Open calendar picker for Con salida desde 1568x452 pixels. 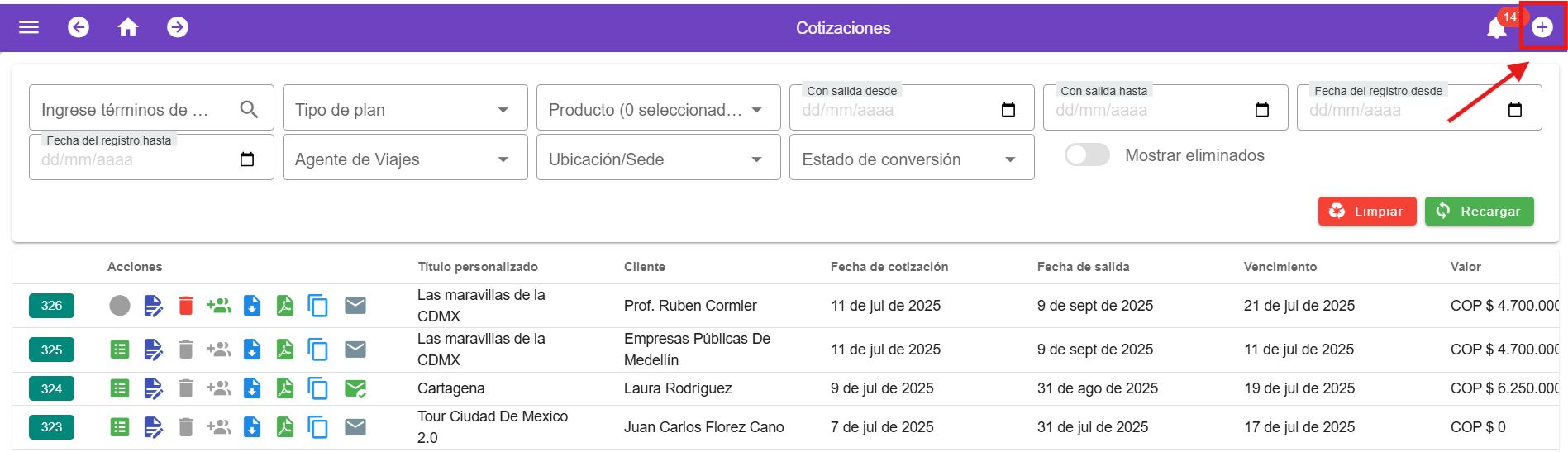(1008, 110)
